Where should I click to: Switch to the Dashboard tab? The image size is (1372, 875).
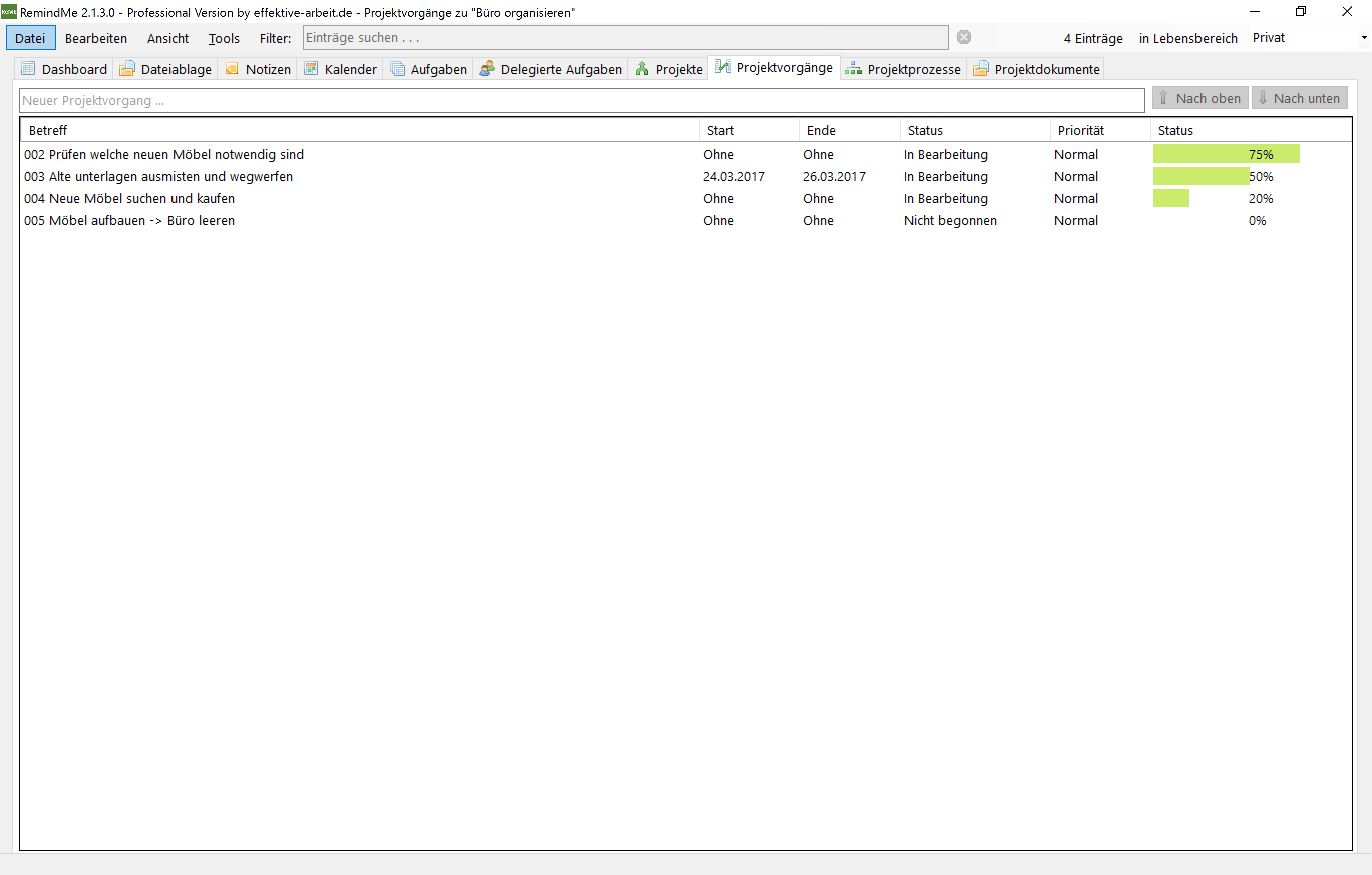tap(64, 69)
